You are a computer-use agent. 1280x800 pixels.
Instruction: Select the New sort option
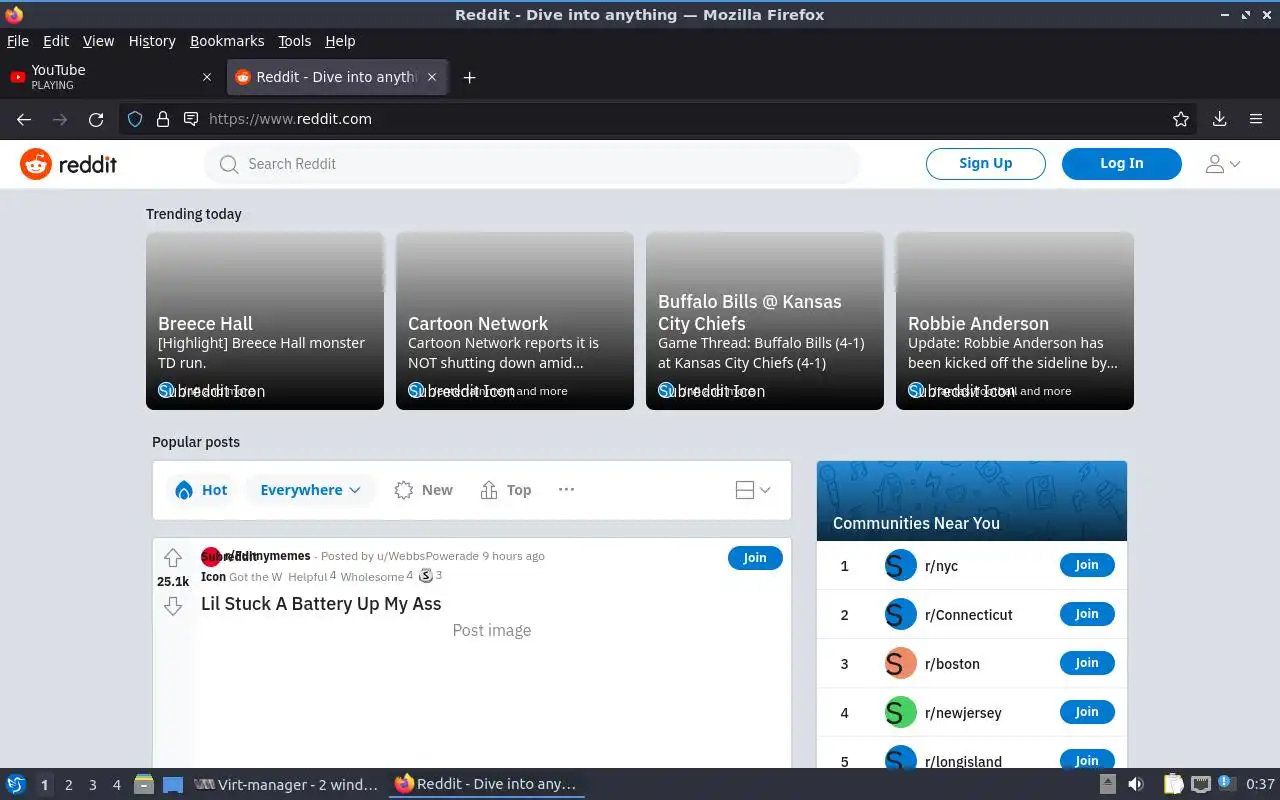[424, 490]
